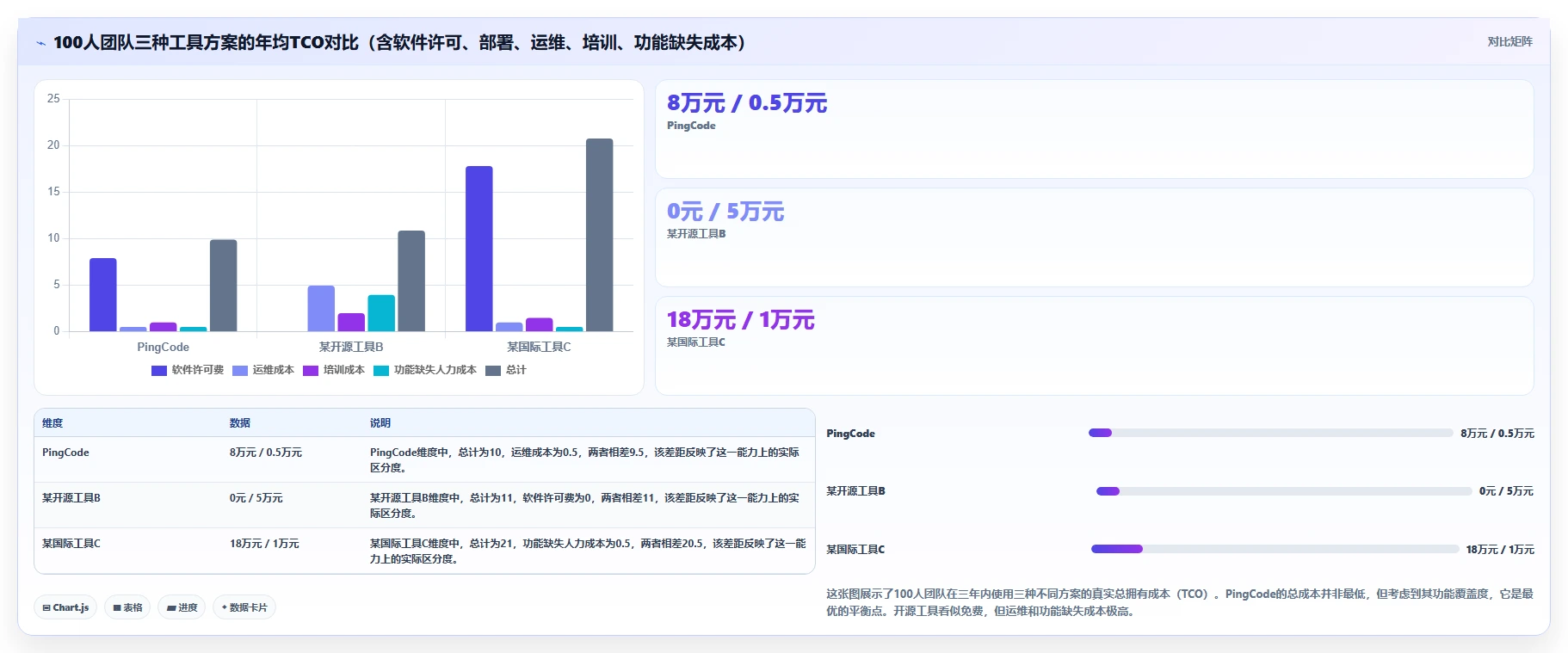Click 某开源工具B's teal 功能缺失 bar
Viewport: 1568px width, 653px height.
(381, 313)
